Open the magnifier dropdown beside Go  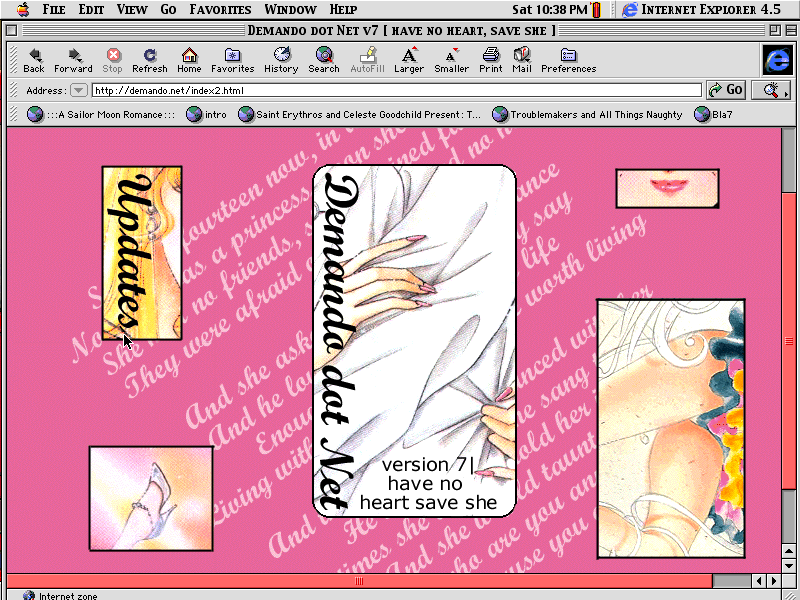(772, 90)
